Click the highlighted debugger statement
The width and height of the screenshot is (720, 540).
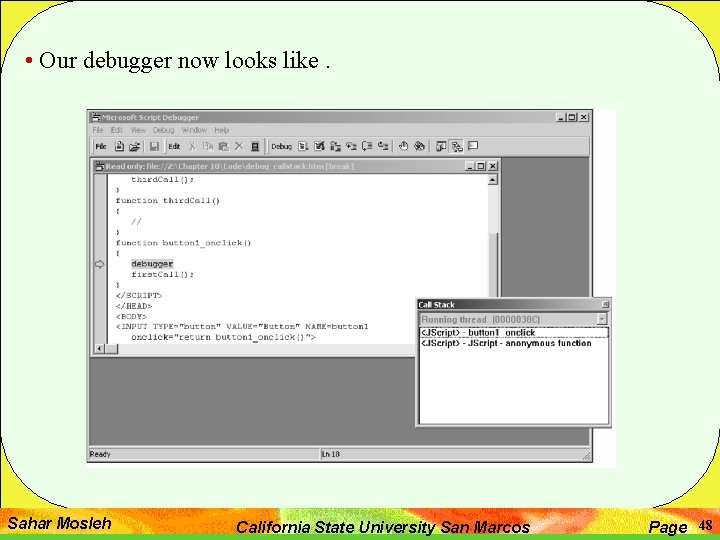coord(152,264)
